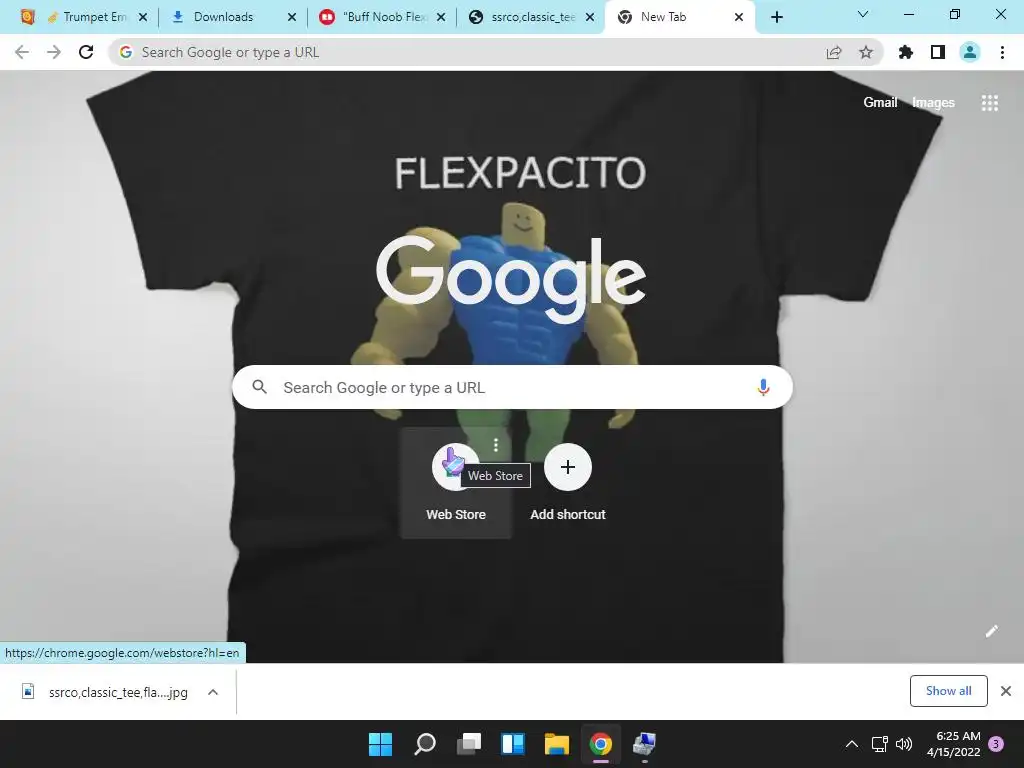Open the Windows Start menu

pos(380,744)
